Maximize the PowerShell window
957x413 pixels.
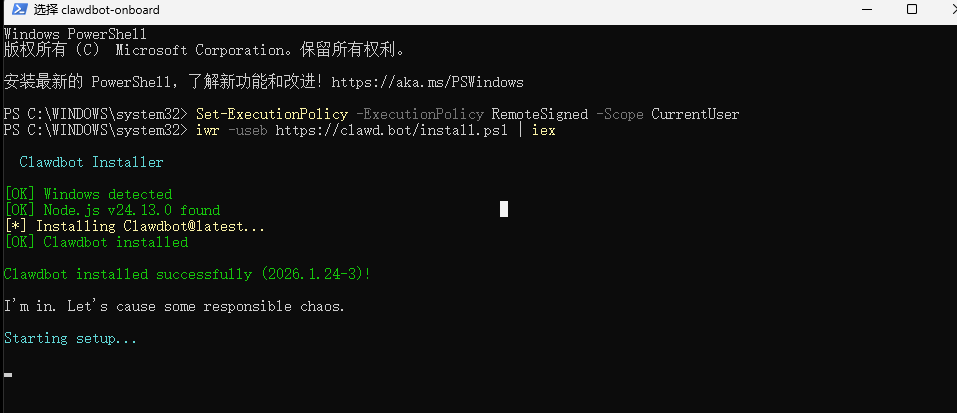[912, 9]
